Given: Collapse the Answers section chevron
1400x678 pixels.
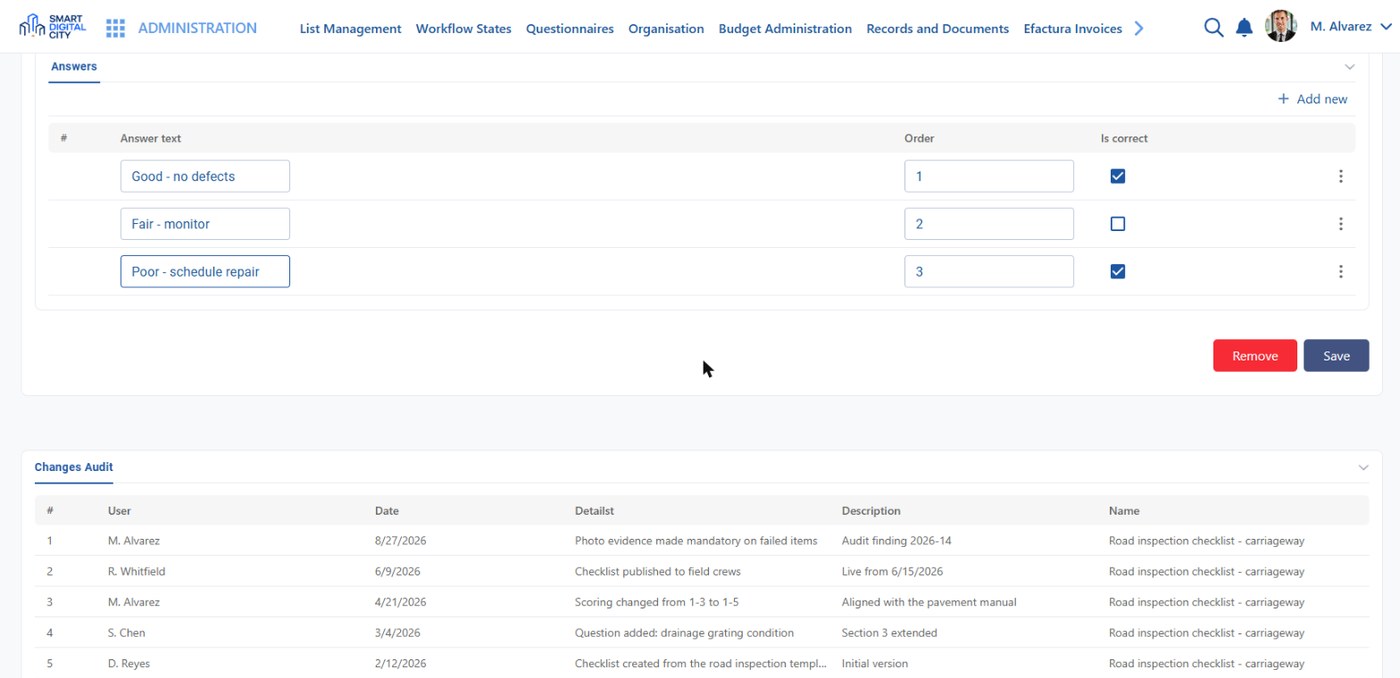Looking at the screenshot, I should [1349, 67].
